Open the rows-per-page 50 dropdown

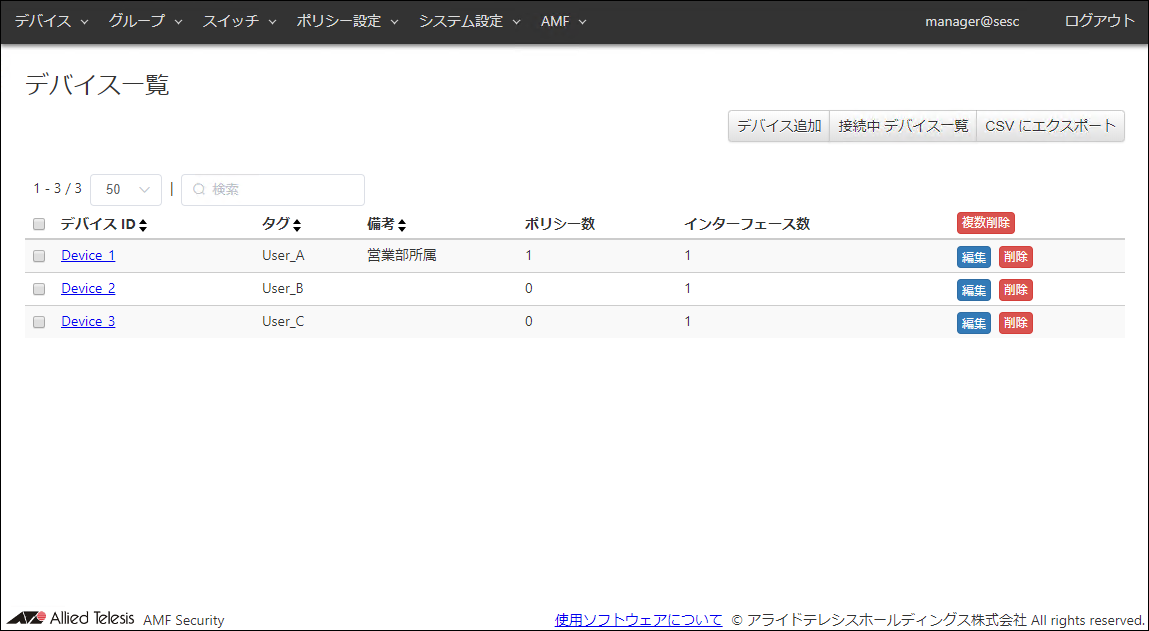coord(126,189)
